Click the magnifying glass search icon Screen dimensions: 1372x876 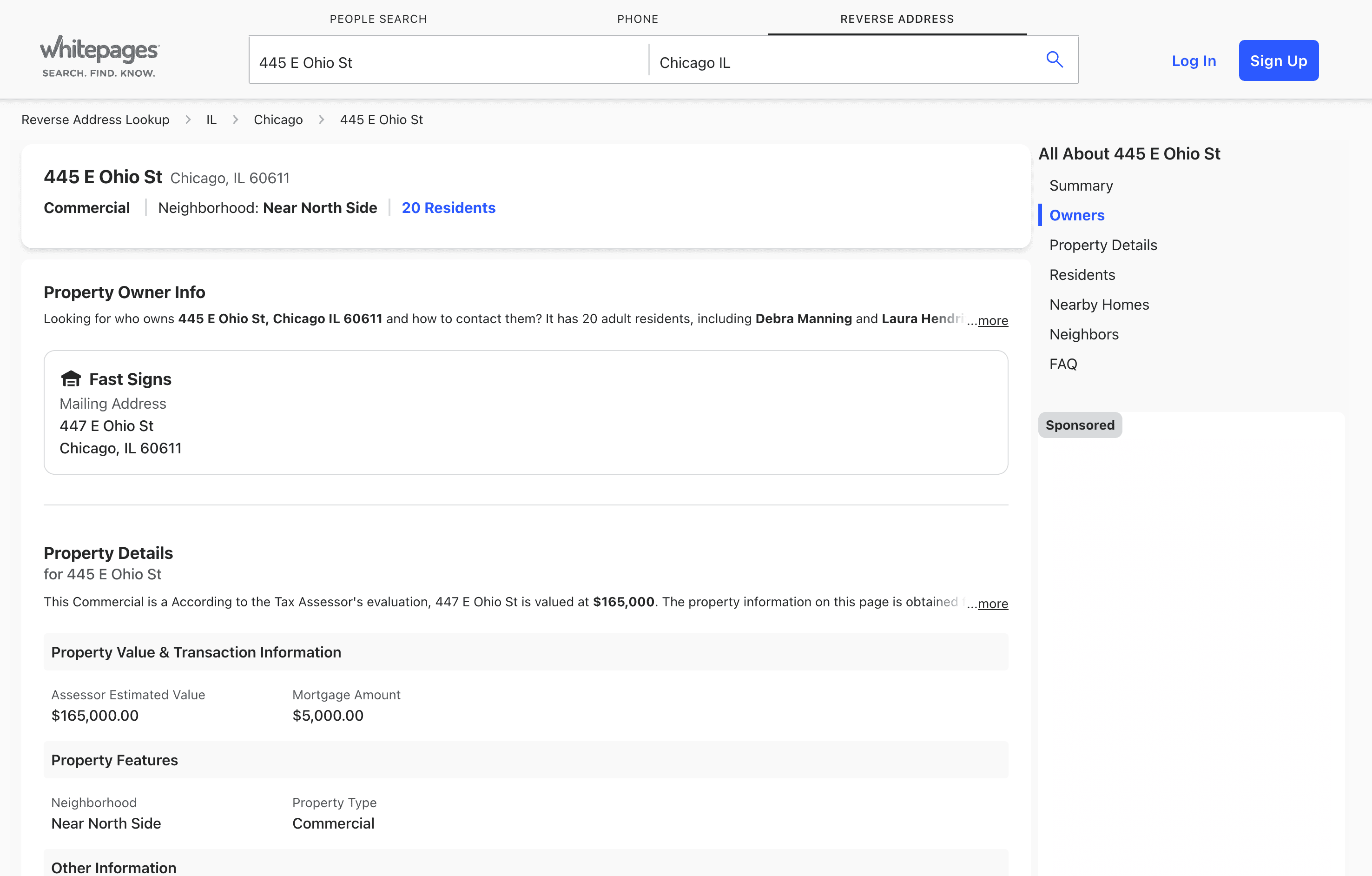1054,60
